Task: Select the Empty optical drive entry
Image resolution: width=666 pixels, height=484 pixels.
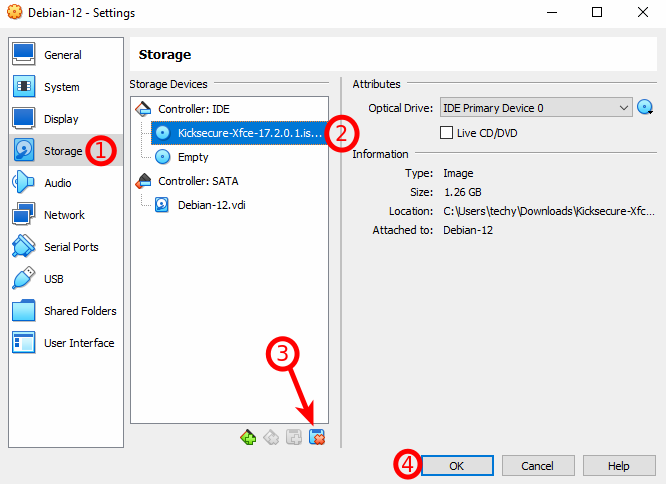Action: pyautogui.click(x=192, y=157)
